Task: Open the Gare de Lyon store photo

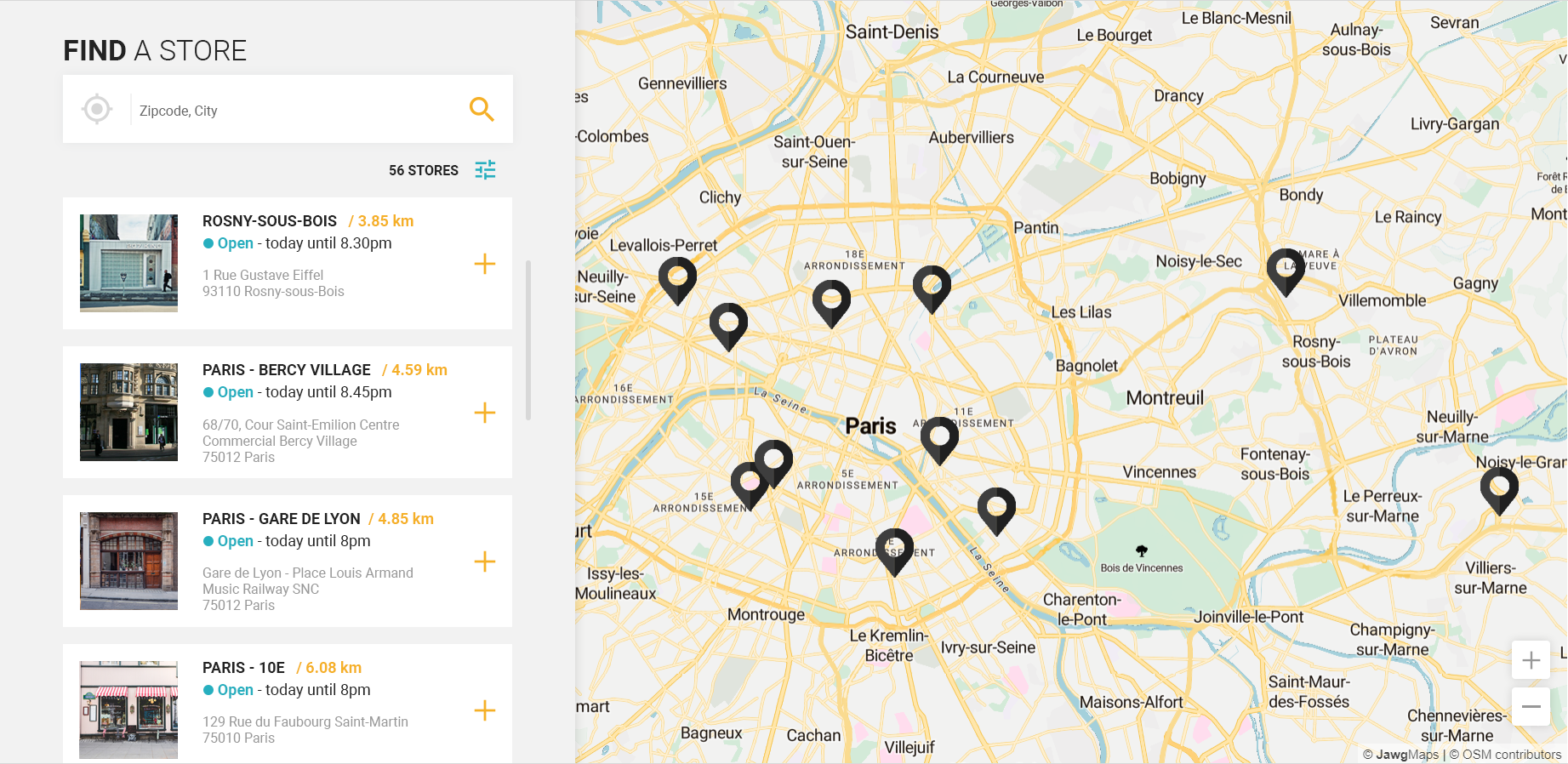Action: [x=128, y=561]
